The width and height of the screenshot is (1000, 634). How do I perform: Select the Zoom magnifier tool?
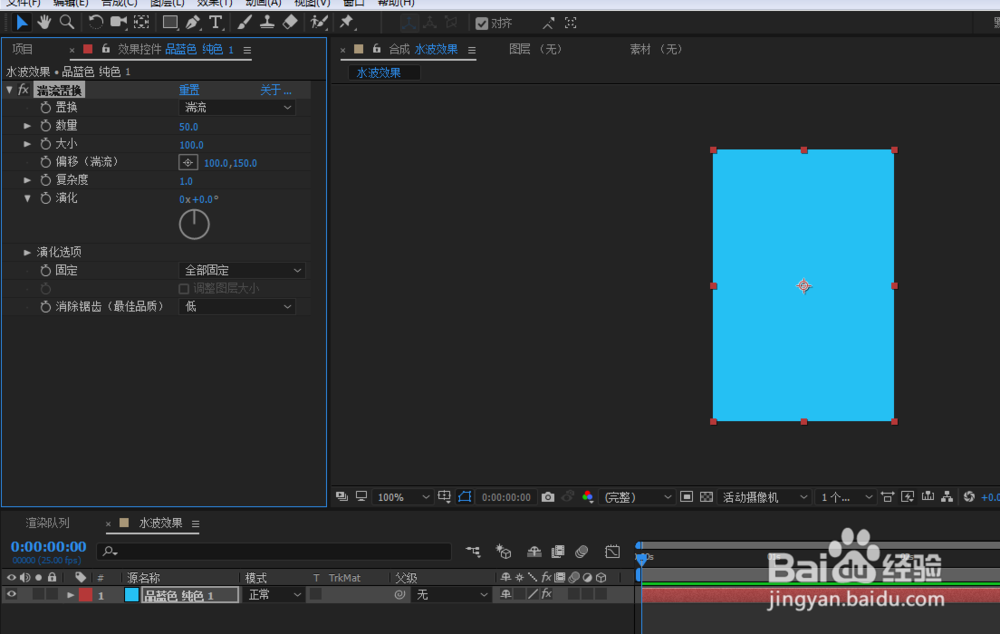coord(66,22)
